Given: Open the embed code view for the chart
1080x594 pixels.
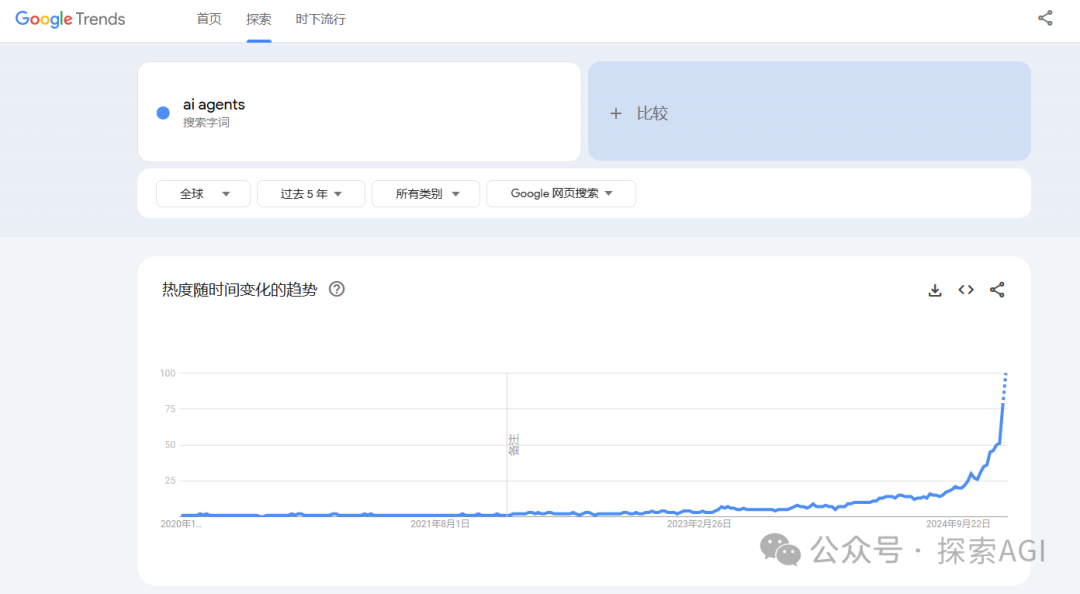Looking at the screenshot, I should [x=965, y=290].
